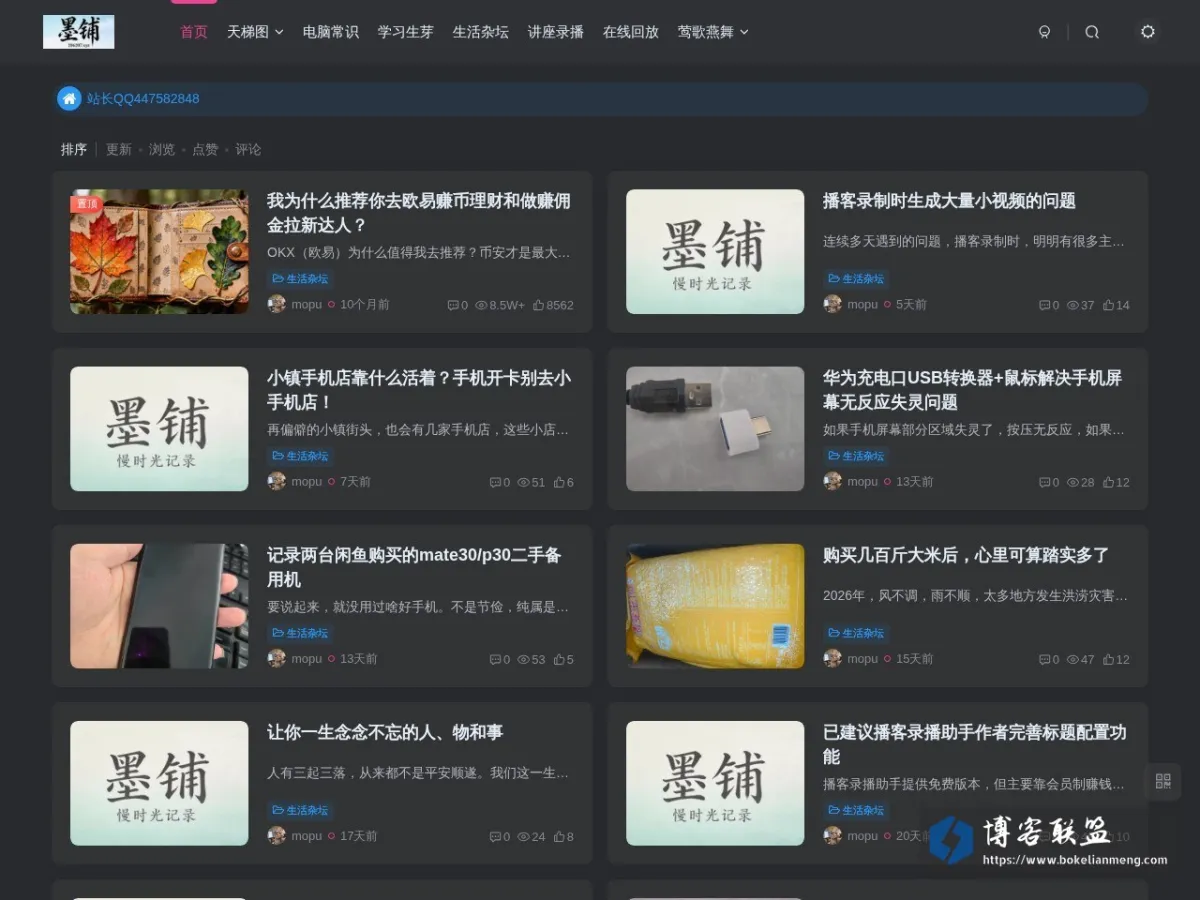Open the 生活杂坛 nav item in header
This screenshot has height=900, width=1200.
(x=481, y=32)
